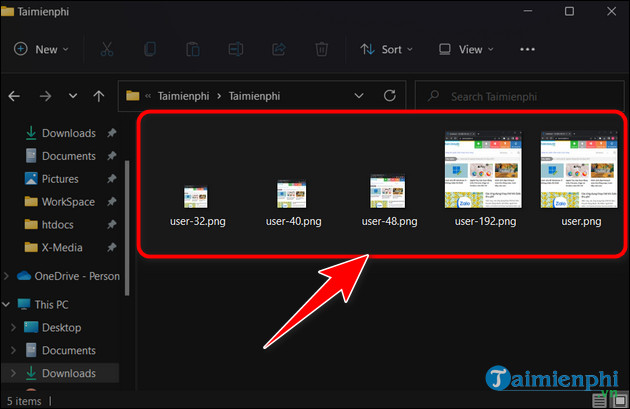Select user-192.png thumbnail
Screen dimensions: 630x409
coord(483,169)
